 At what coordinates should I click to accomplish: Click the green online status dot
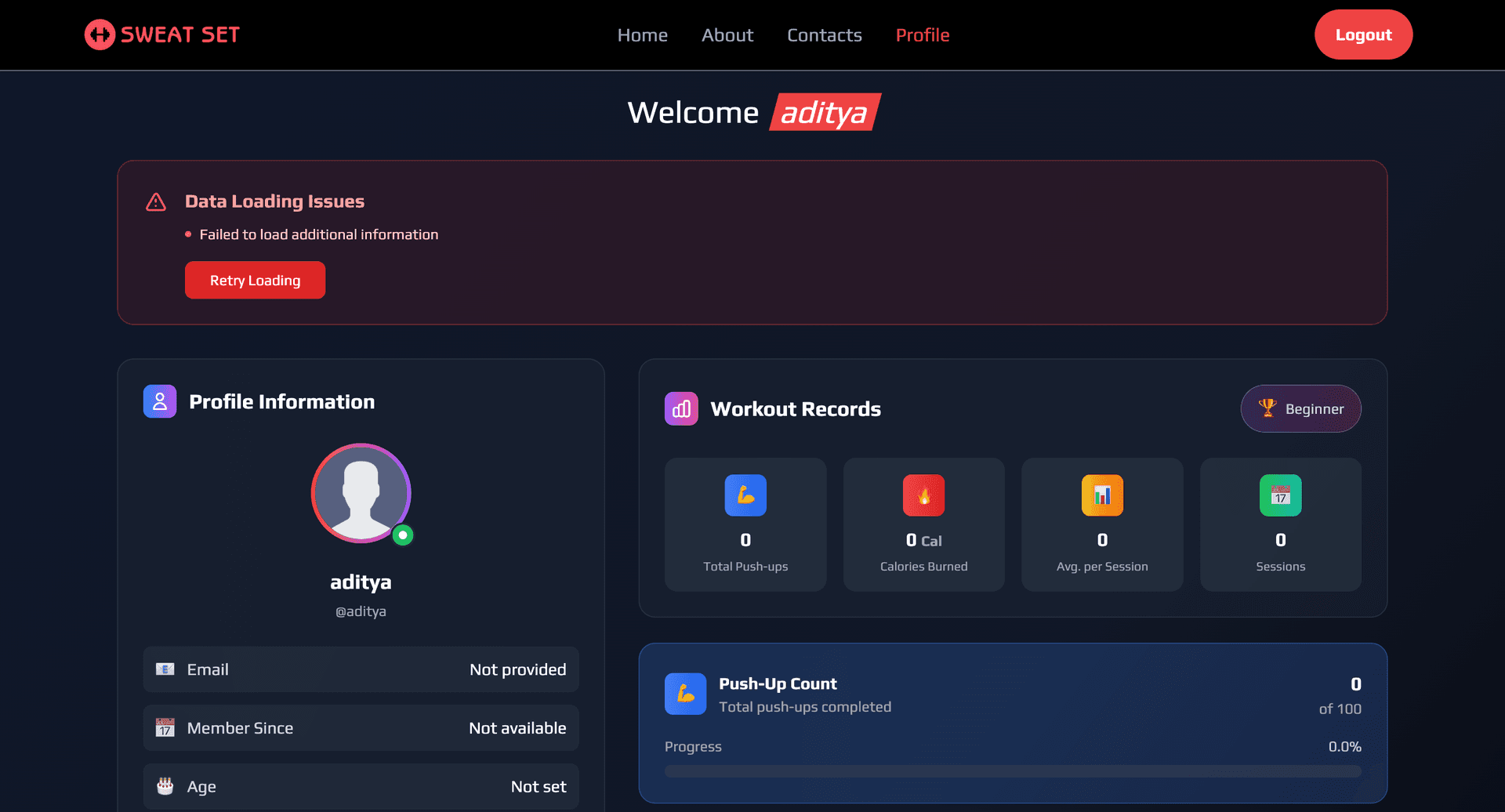pyautogui.click(x=403, y=535)
